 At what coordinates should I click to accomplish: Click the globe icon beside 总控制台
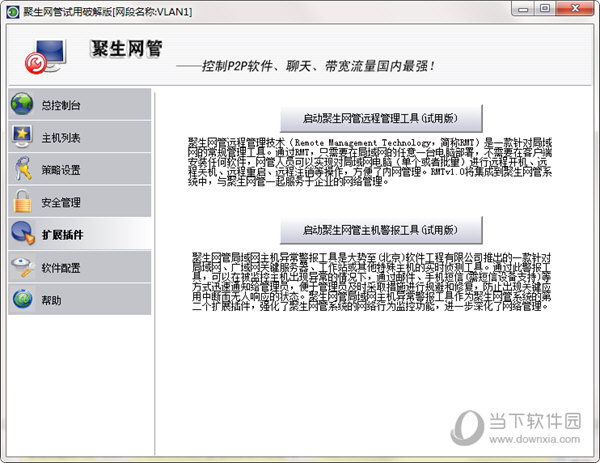tap(22, 104)
